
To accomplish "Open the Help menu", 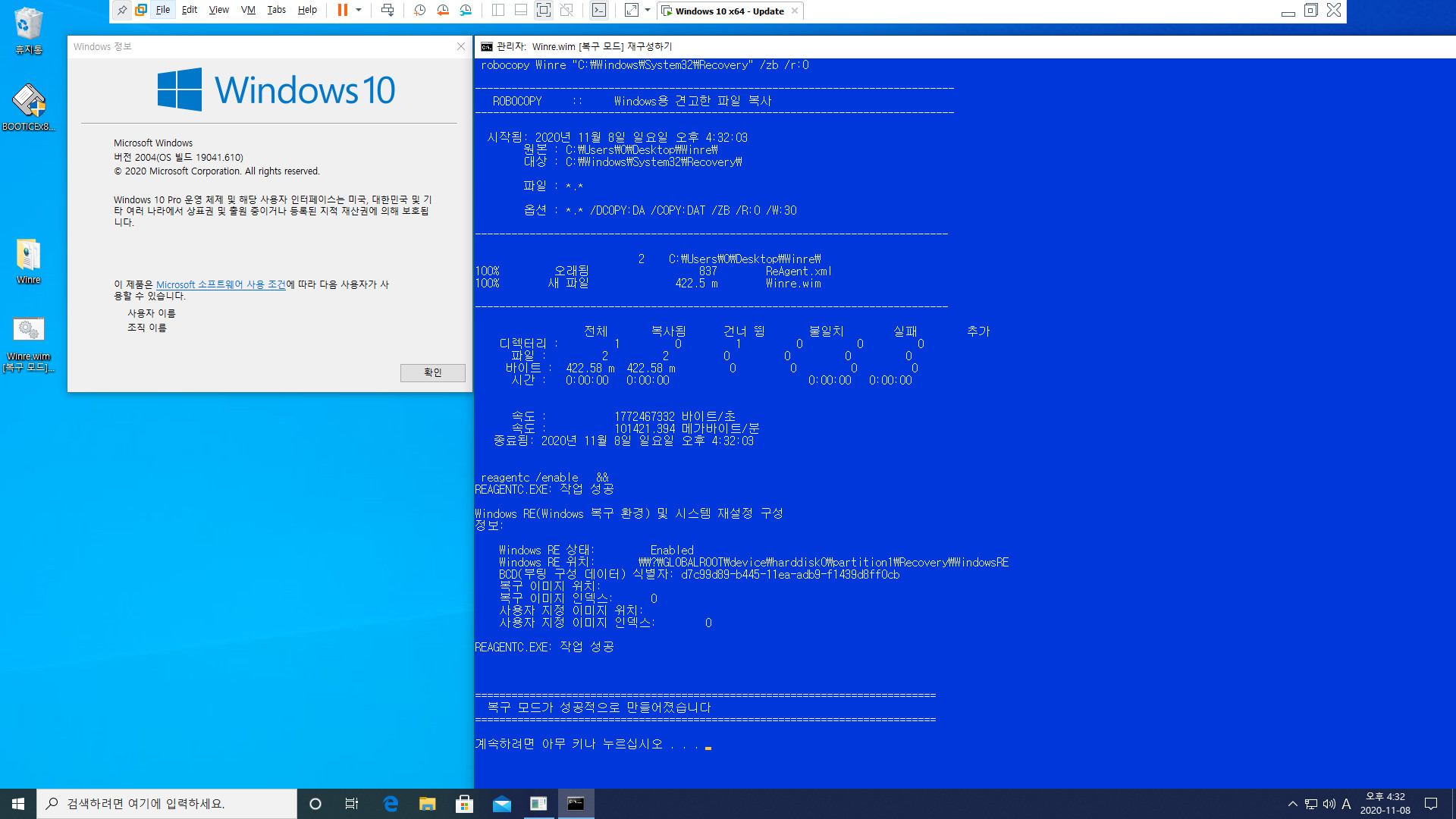I will [307, 11].
